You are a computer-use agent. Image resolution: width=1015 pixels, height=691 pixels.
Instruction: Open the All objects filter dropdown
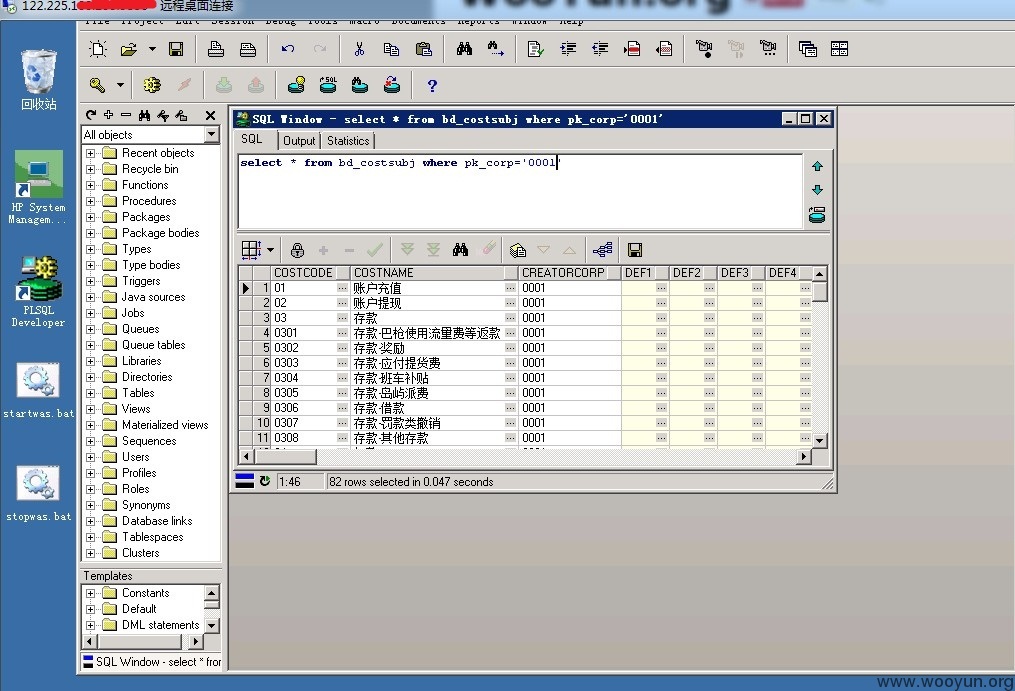[211, 134]
